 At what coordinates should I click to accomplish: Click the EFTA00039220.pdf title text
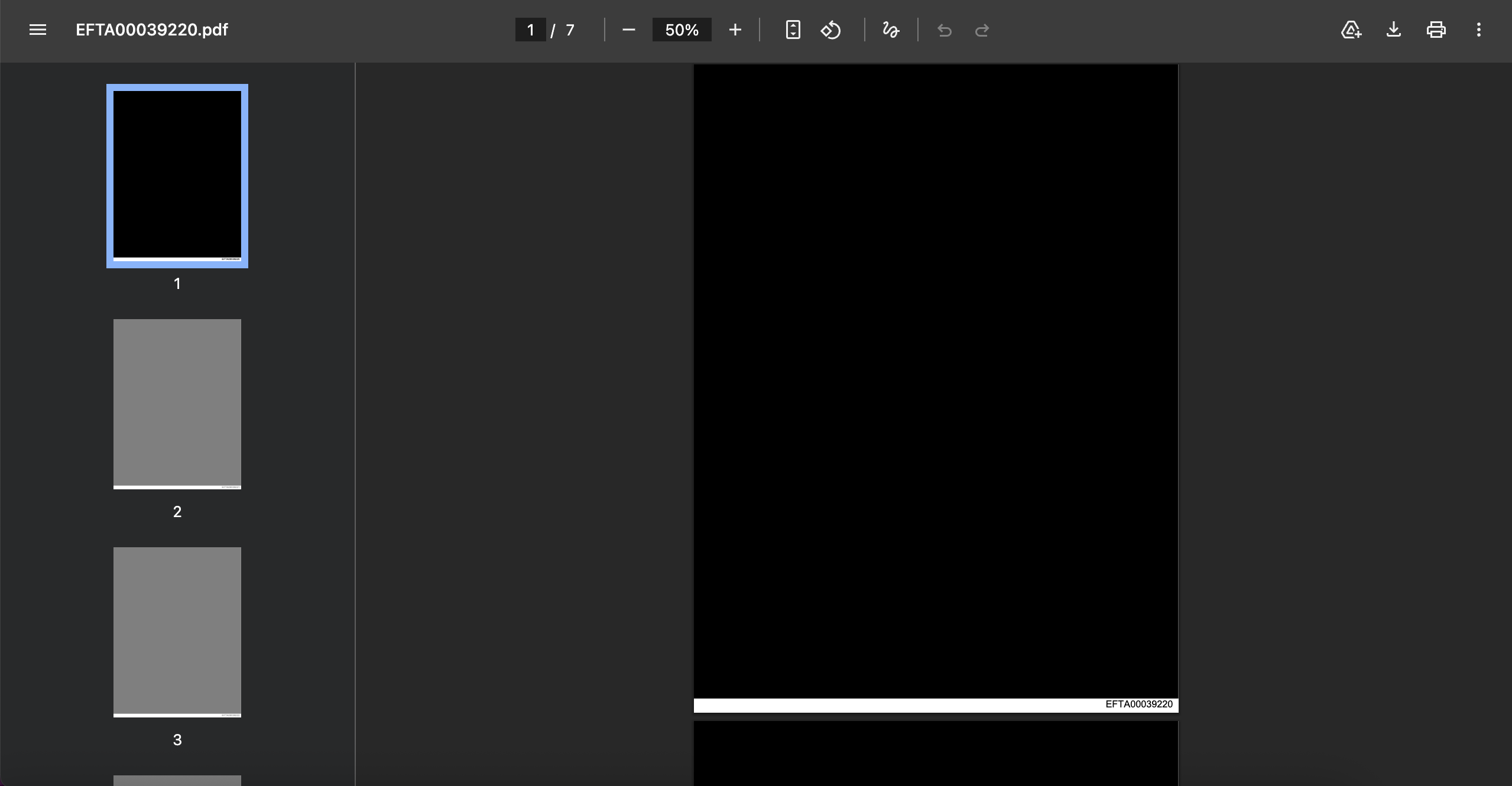pyautogui.click(x=151, y=30)
